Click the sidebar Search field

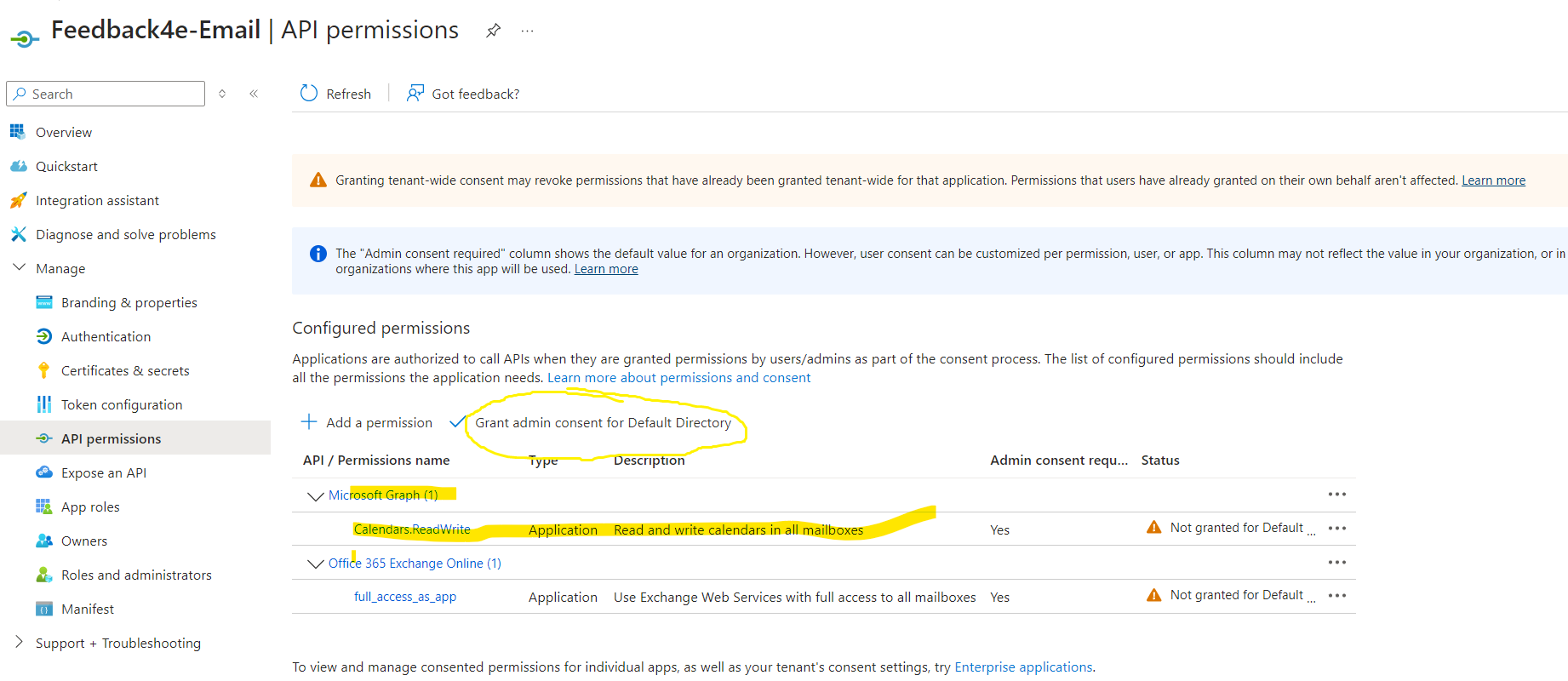point(106,94)
